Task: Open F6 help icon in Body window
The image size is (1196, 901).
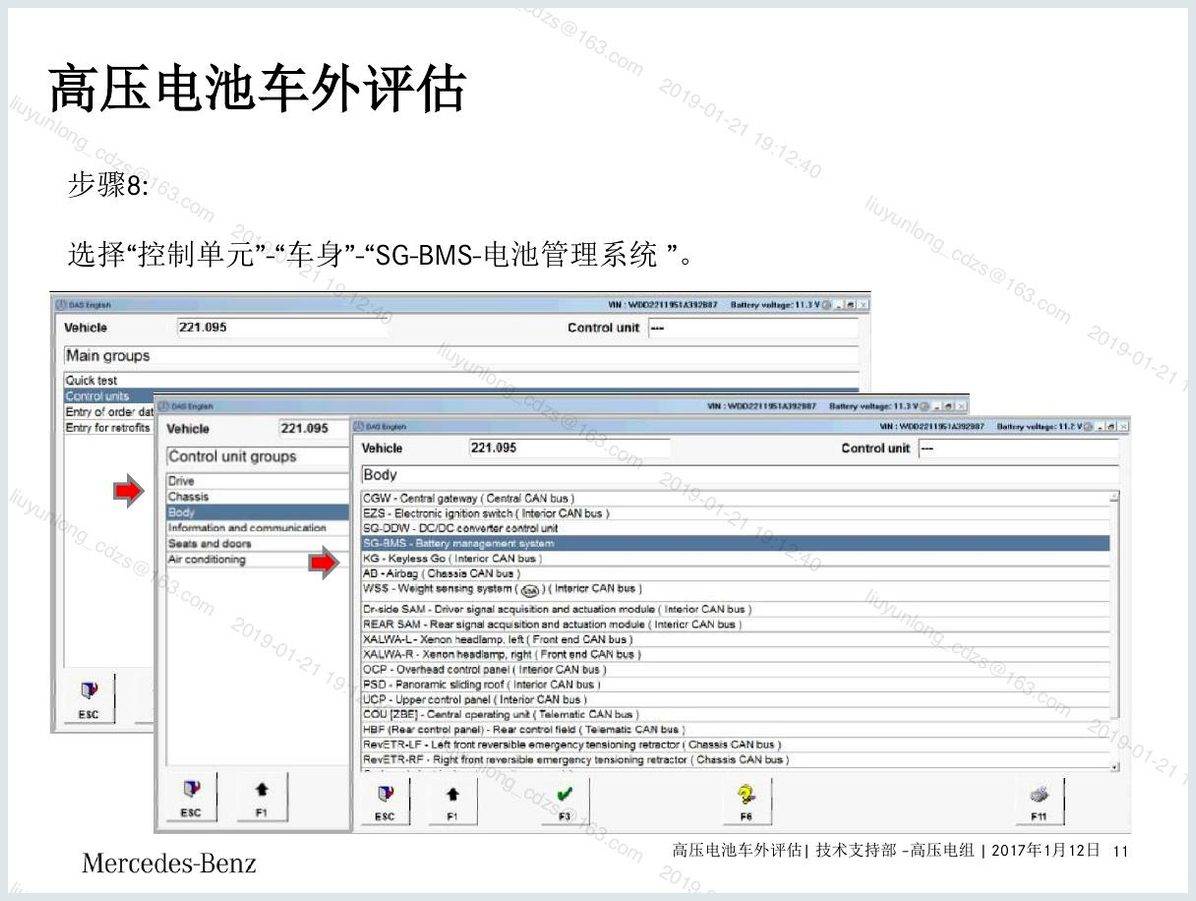Action: click(746, 801)
